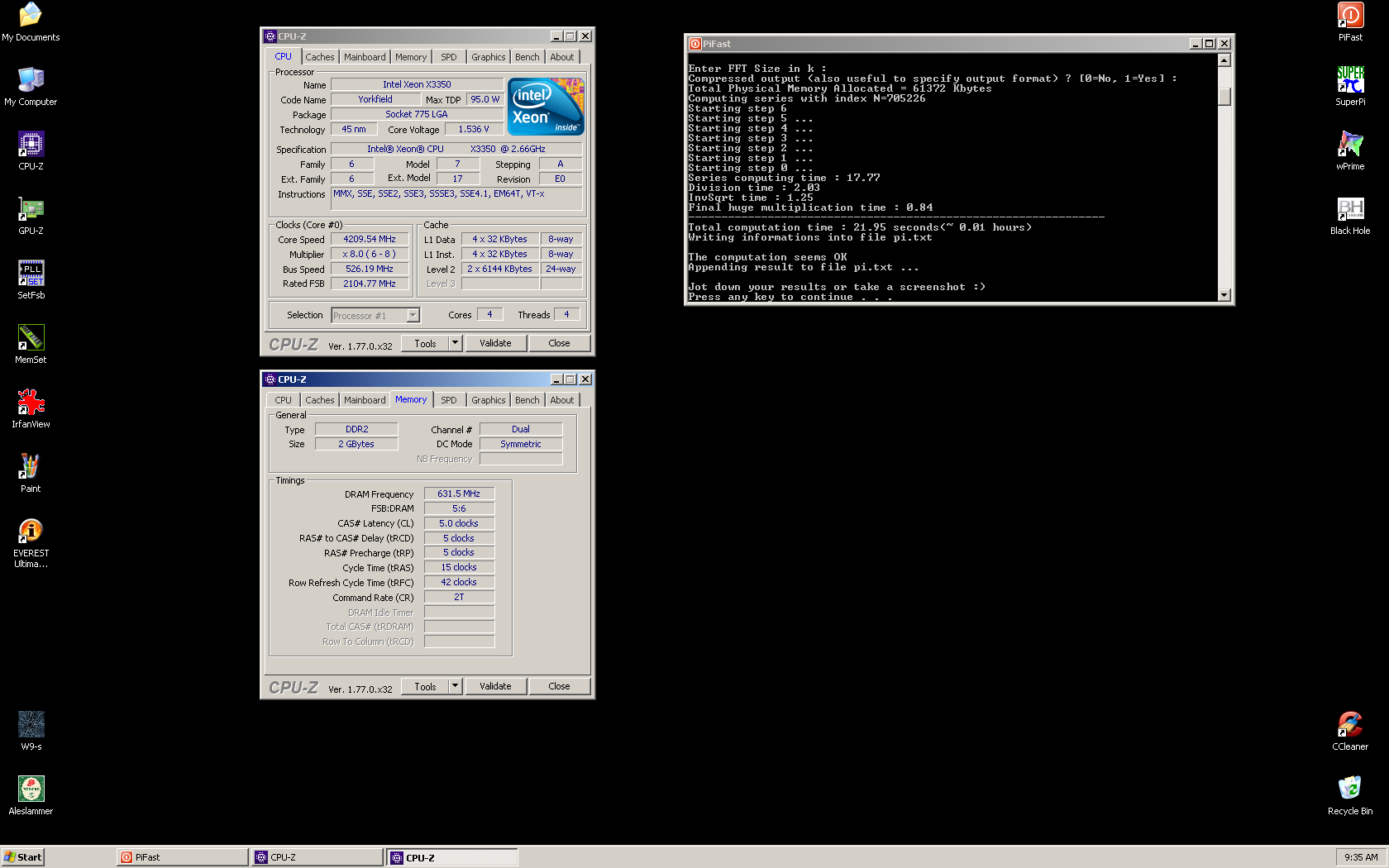Click the PiFast vertical scrollbar thumb
Screen dimensions: 1389x868
[x=1224, y=97]
